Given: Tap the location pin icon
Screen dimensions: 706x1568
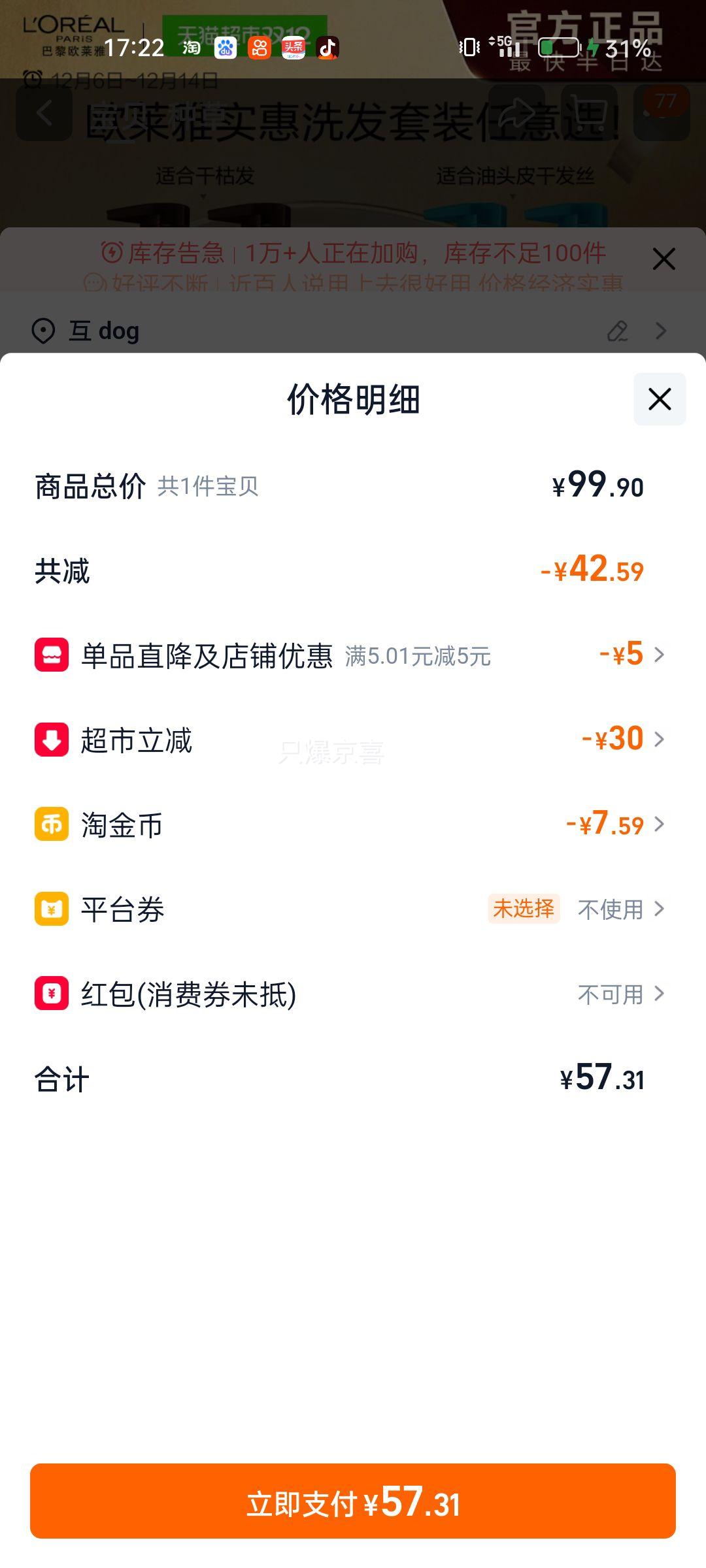Looking at the screenshot, I should point(43,331).
